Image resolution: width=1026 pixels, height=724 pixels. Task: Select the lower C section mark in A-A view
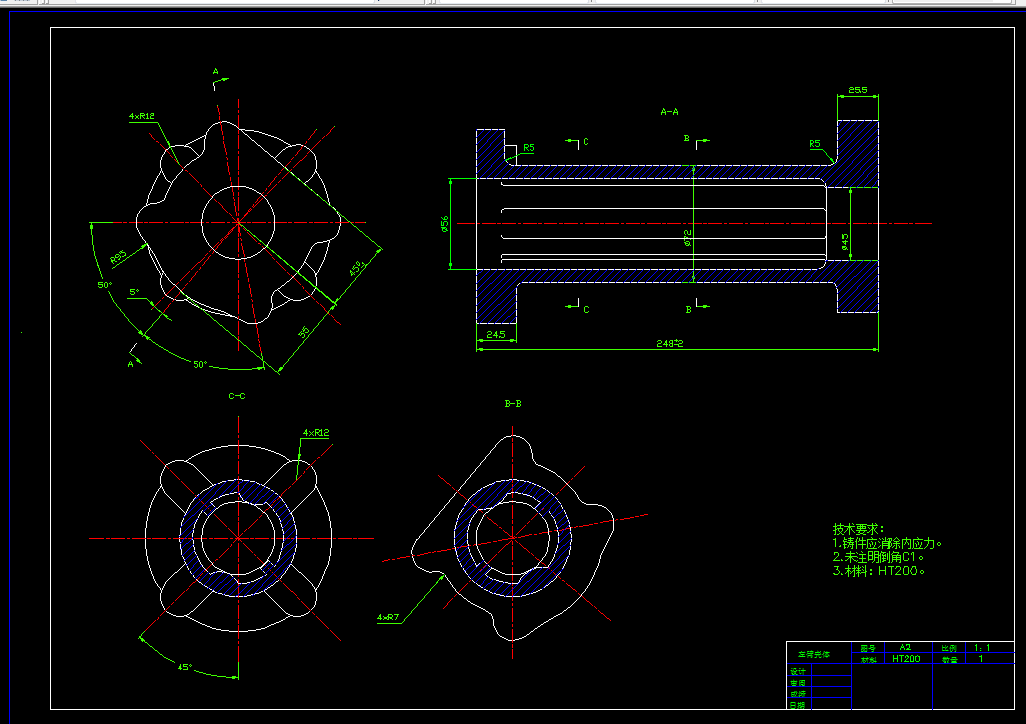[586, 310]
